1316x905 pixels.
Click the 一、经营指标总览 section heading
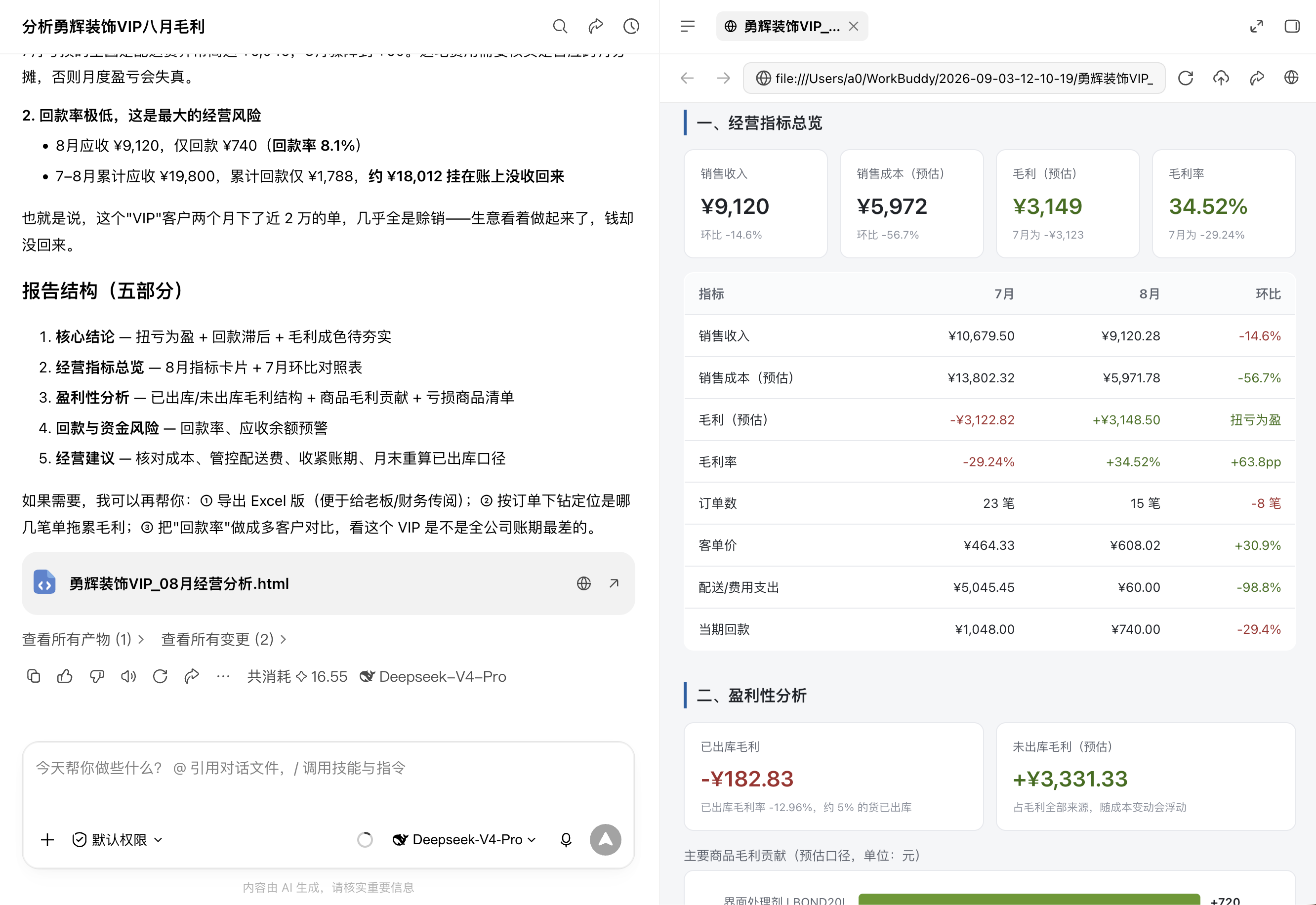pos(759,123)
